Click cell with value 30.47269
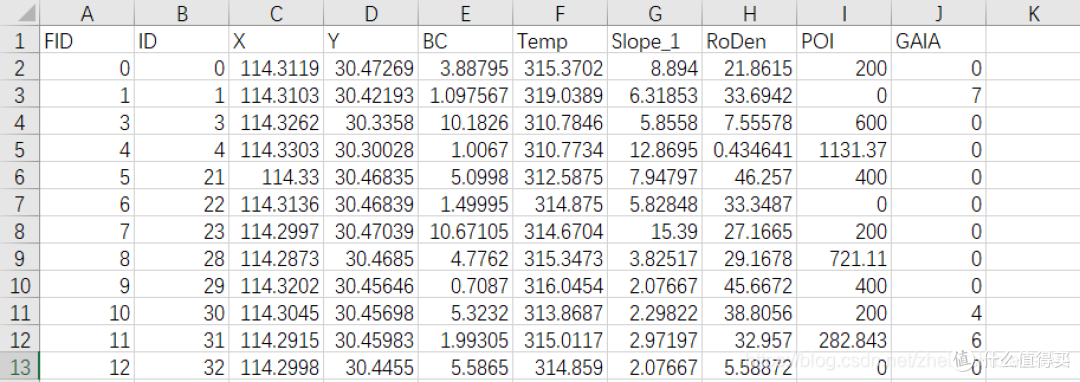Screen dimensions: 1080x382 click(371, 68)
